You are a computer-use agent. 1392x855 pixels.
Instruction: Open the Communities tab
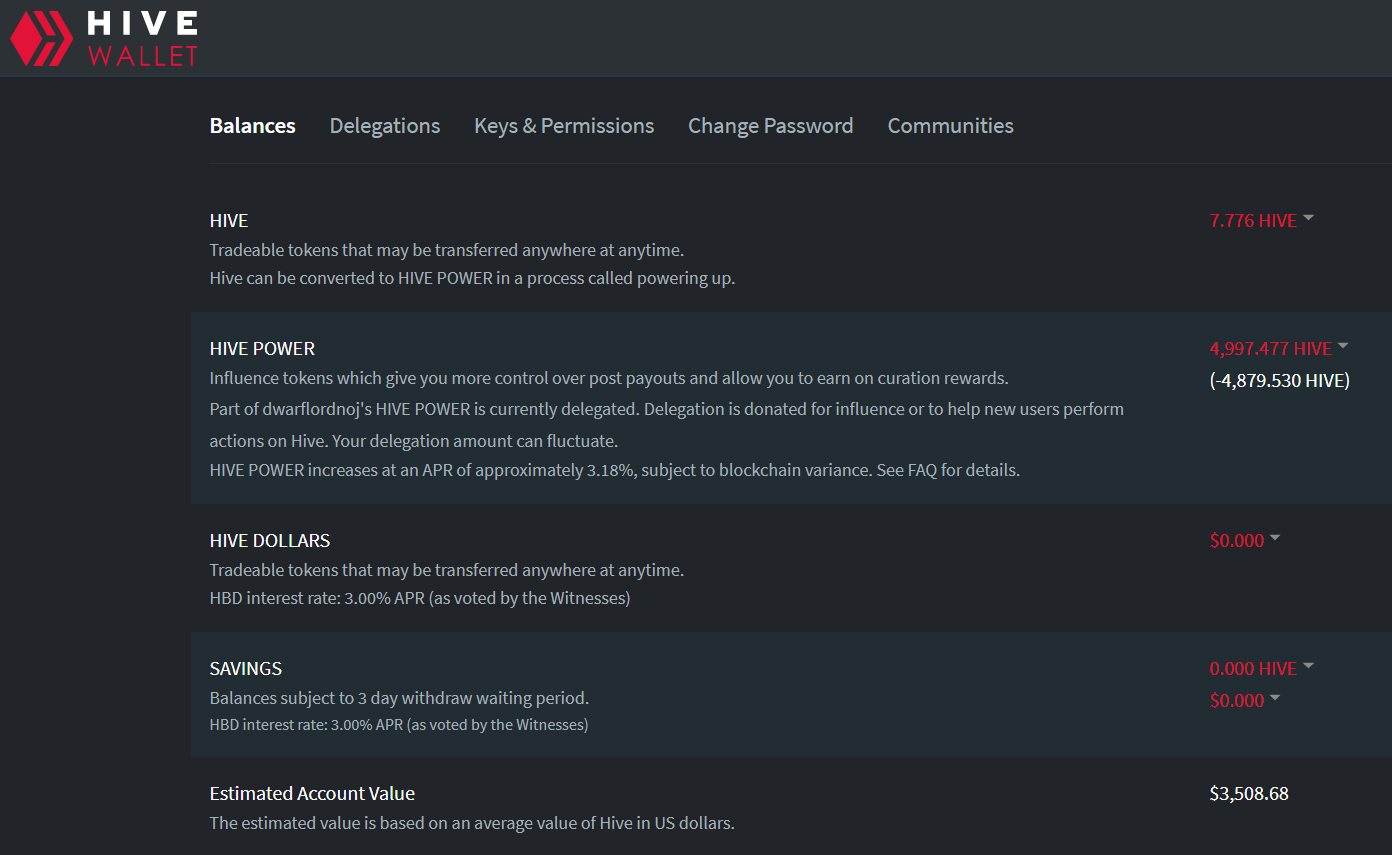[950, 126]
